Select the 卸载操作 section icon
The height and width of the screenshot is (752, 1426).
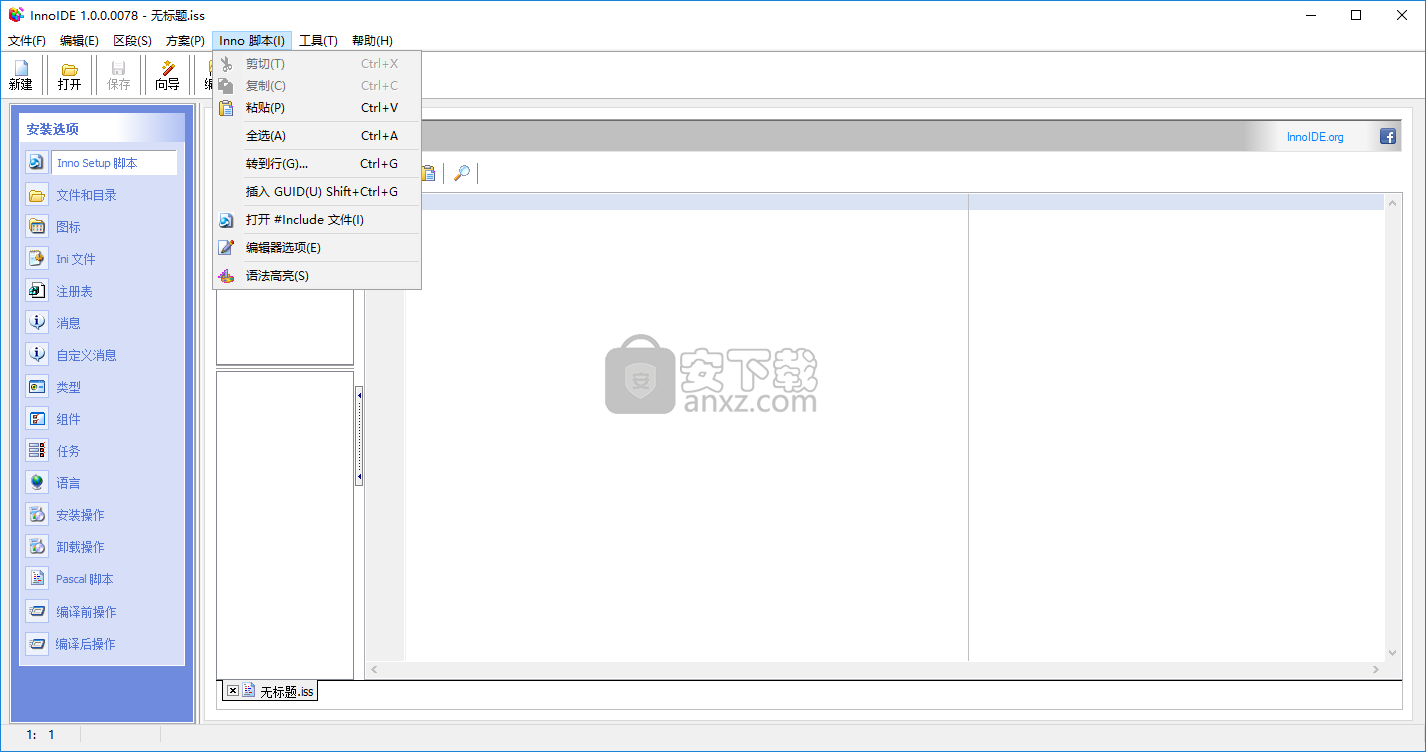point(37,547)
